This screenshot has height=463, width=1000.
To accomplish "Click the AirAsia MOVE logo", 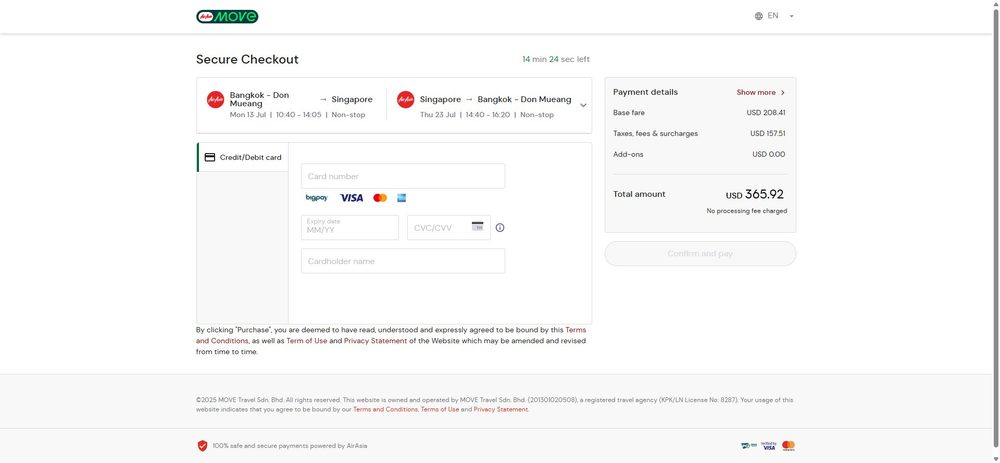I will [227, 17].
